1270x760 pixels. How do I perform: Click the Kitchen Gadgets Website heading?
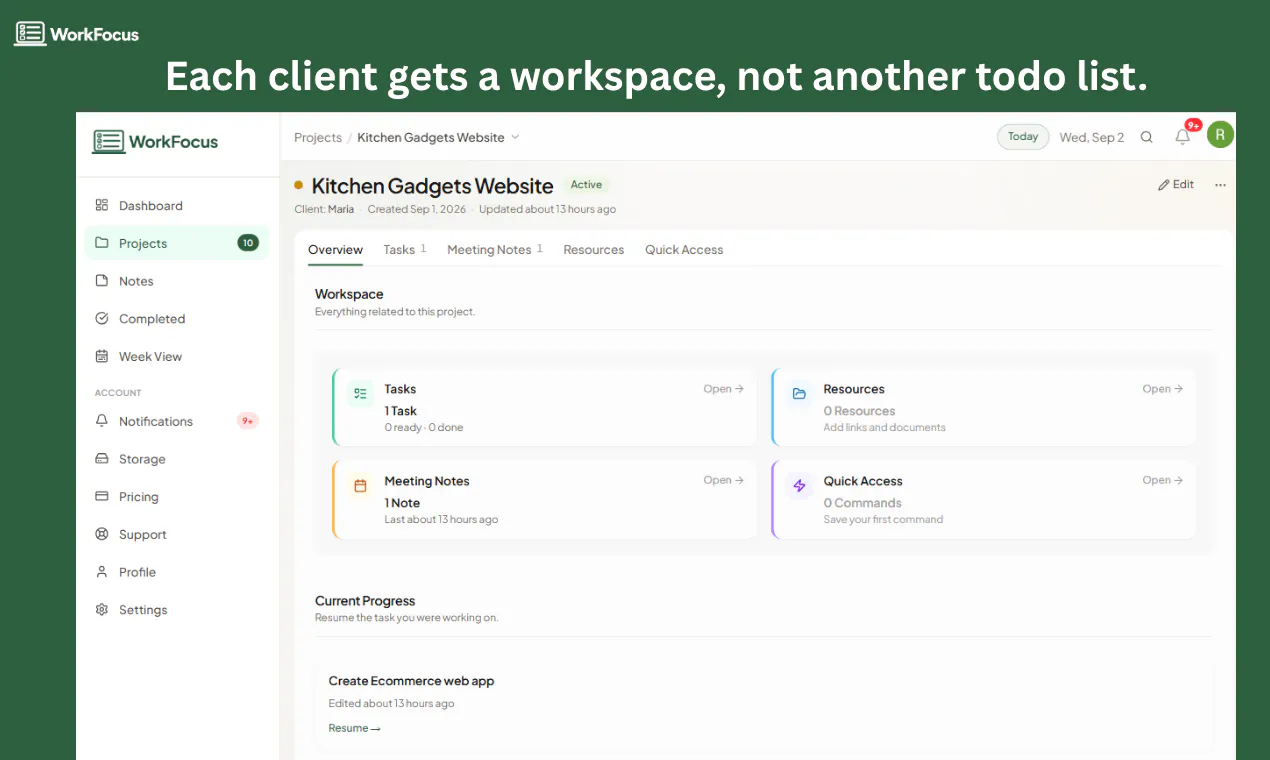(432, 186)
